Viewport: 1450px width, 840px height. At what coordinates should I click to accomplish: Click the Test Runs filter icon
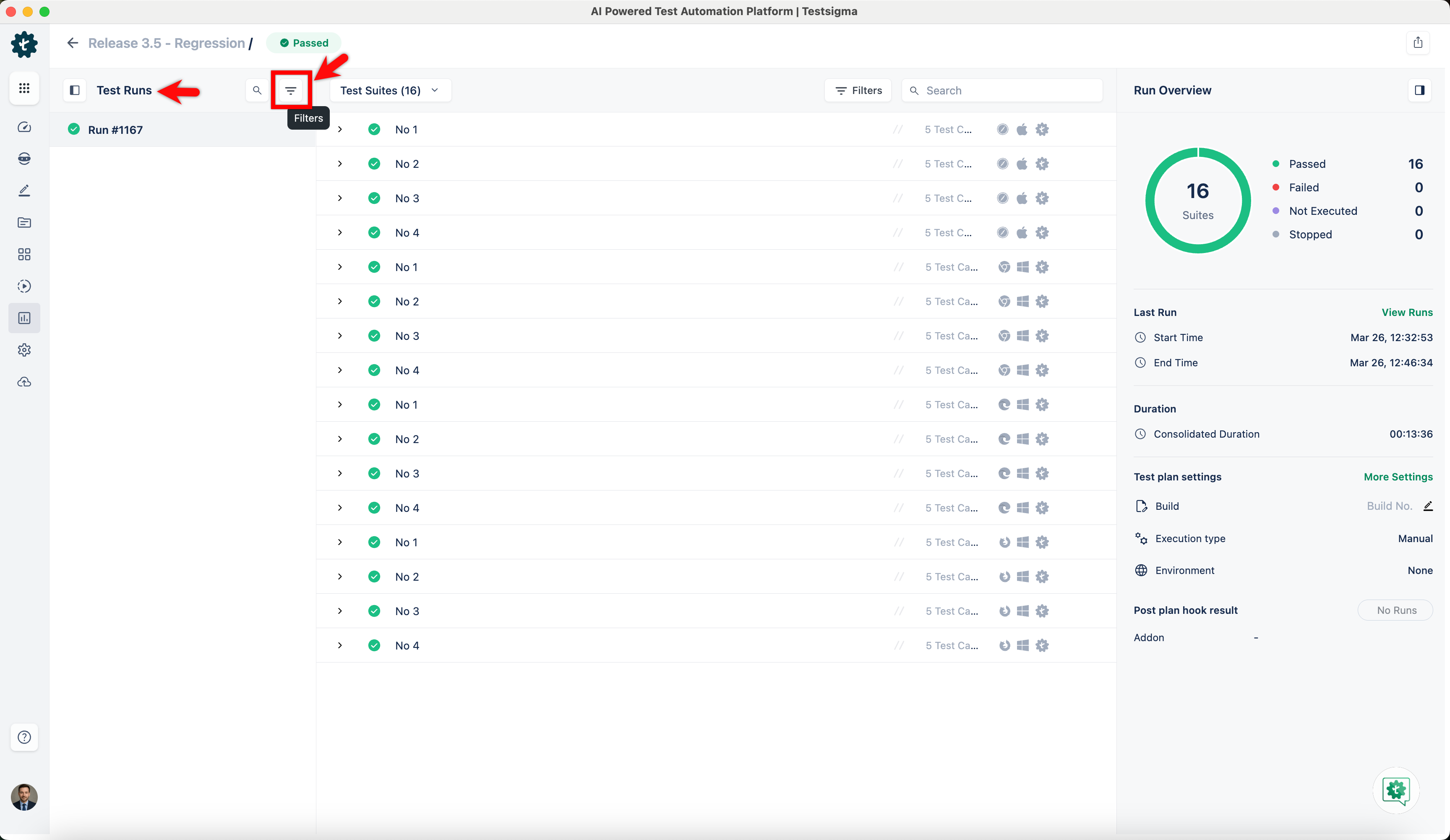(x=291, y=90)
